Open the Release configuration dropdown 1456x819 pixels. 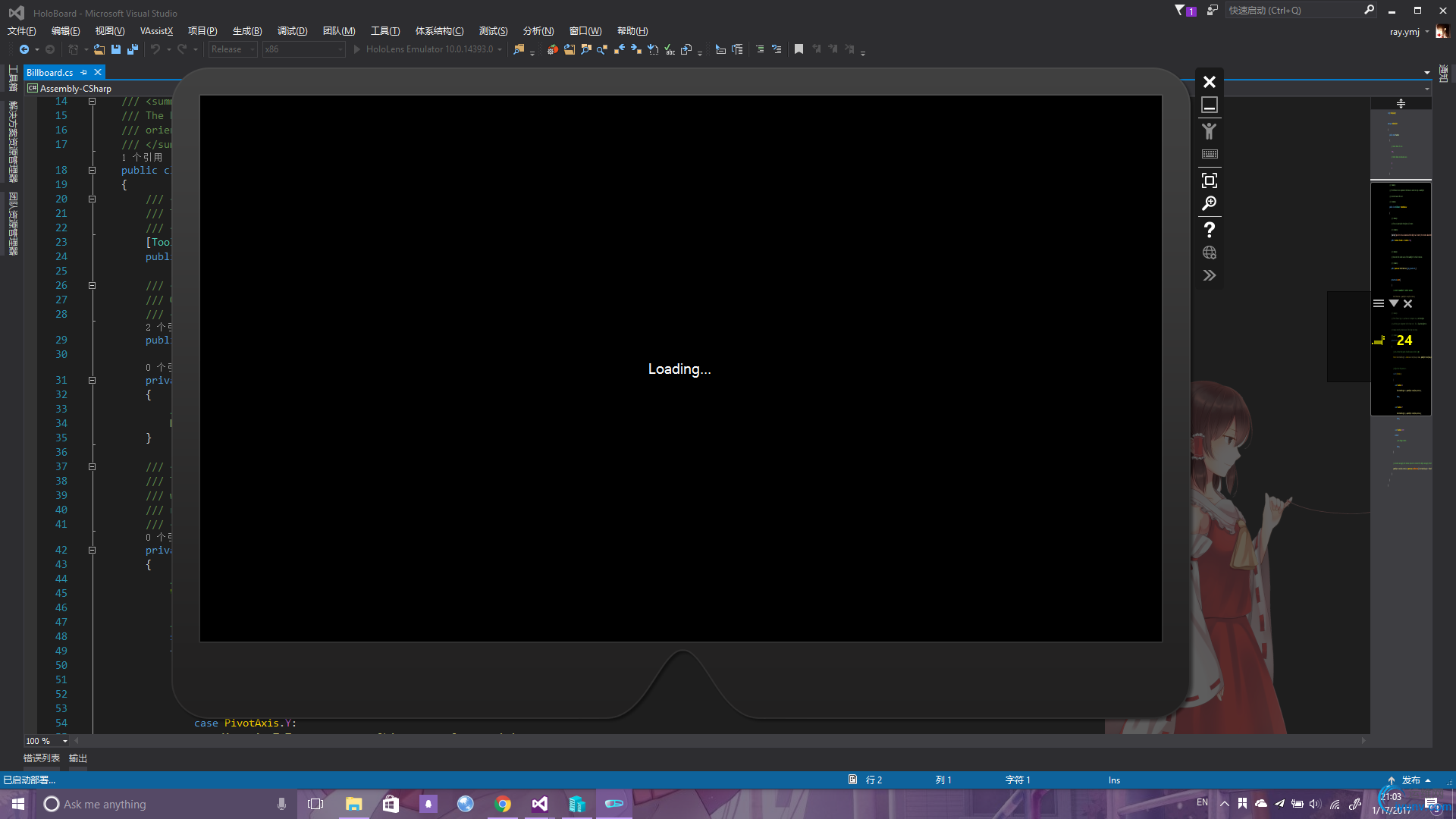point(232,49)
